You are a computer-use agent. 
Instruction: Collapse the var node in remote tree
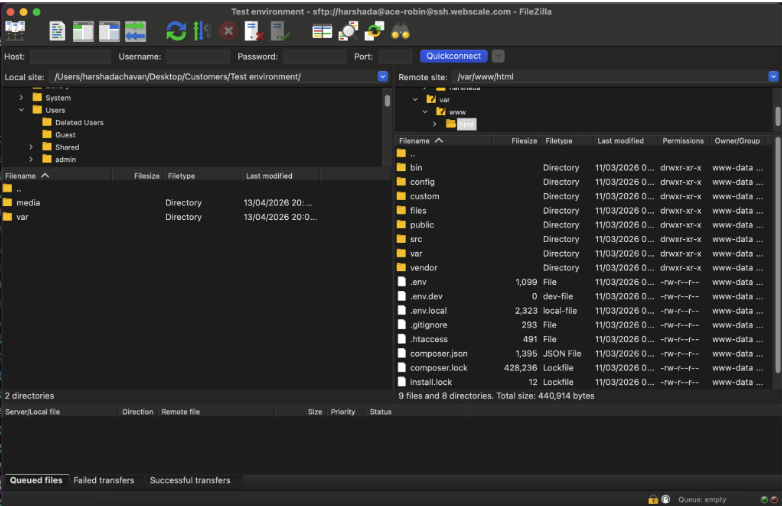(415, 100)
